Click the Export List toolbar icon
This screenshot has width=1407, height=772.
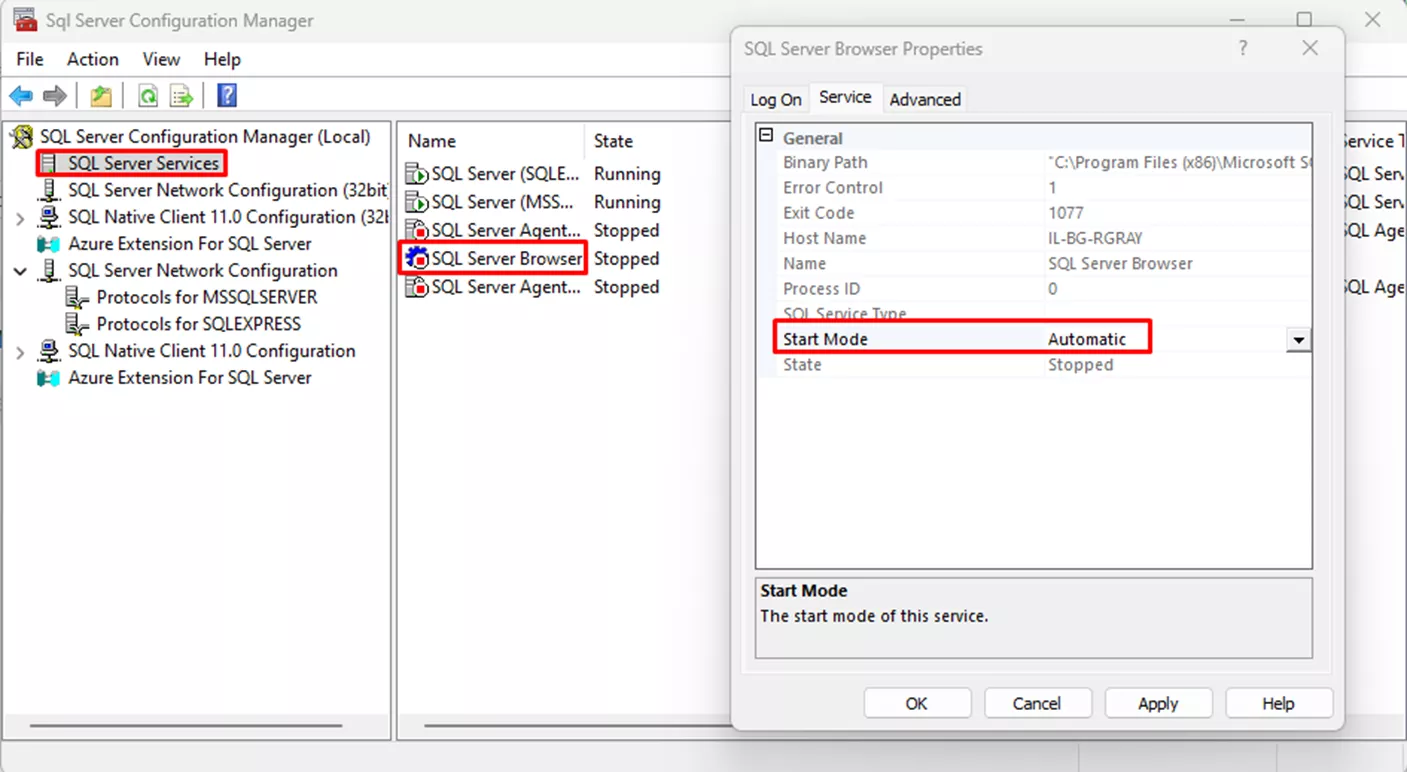click(x=181, y=96)
